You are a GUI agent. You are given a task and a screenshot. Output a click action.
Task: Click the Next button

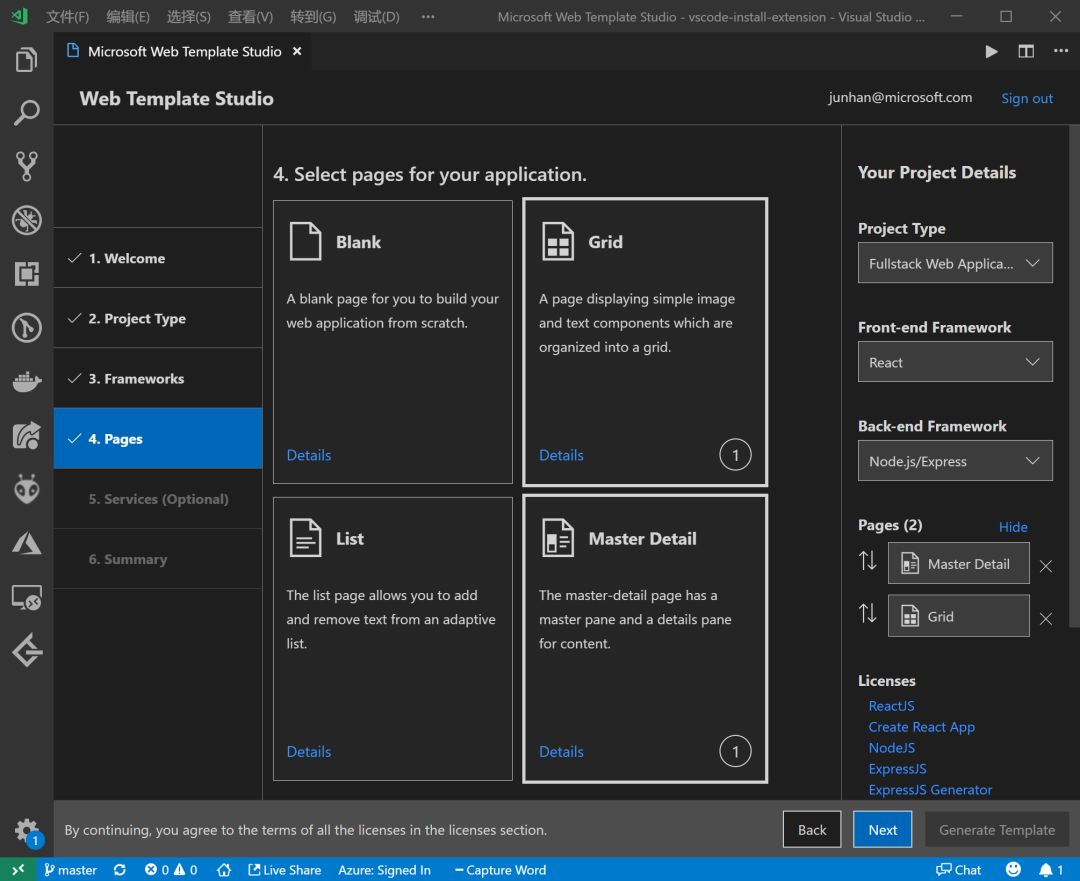882,830
